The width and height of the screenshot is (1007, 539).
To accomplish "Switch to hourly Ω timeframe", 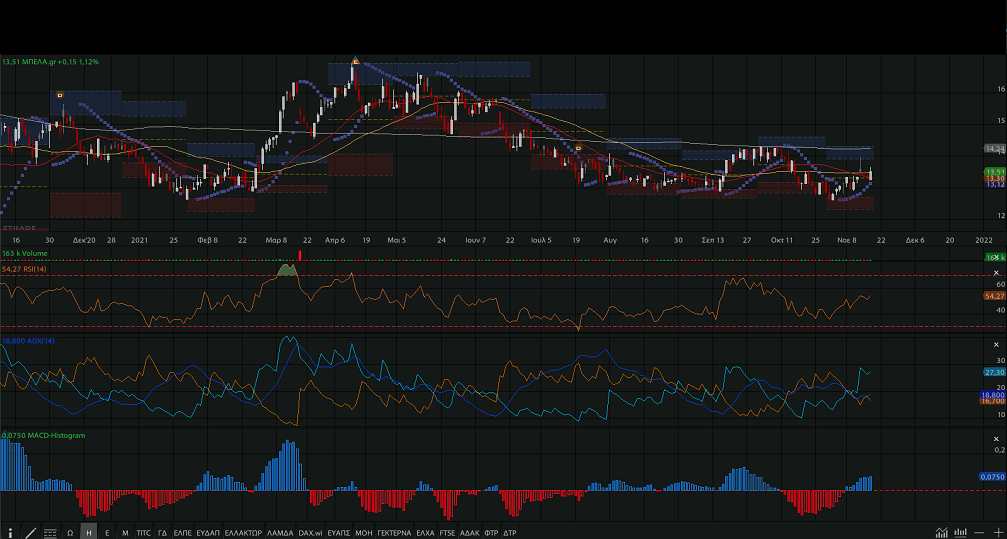I will [70, 532].
